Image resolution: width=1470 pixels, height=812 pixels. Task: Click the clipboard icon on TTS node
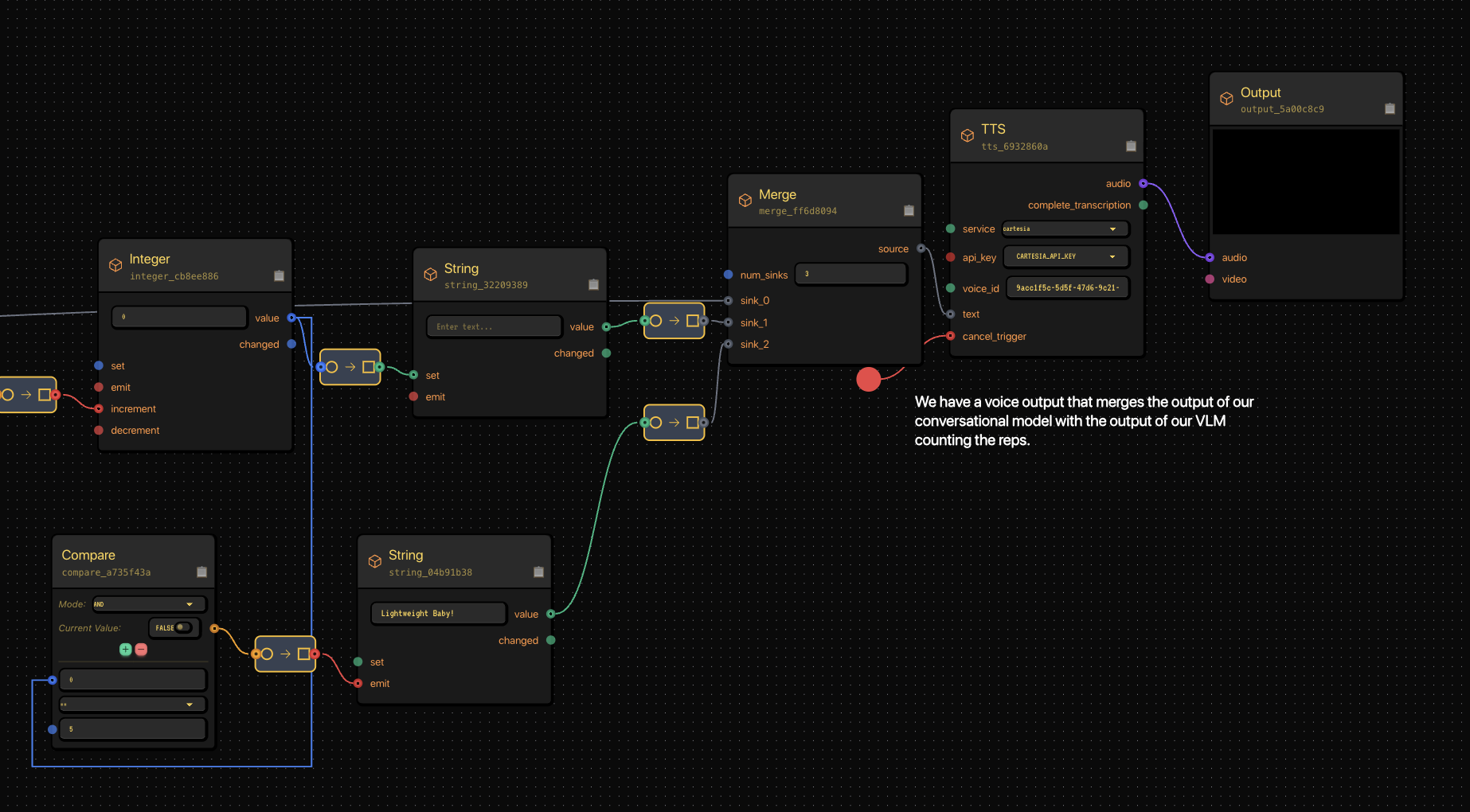[1131, 146]
